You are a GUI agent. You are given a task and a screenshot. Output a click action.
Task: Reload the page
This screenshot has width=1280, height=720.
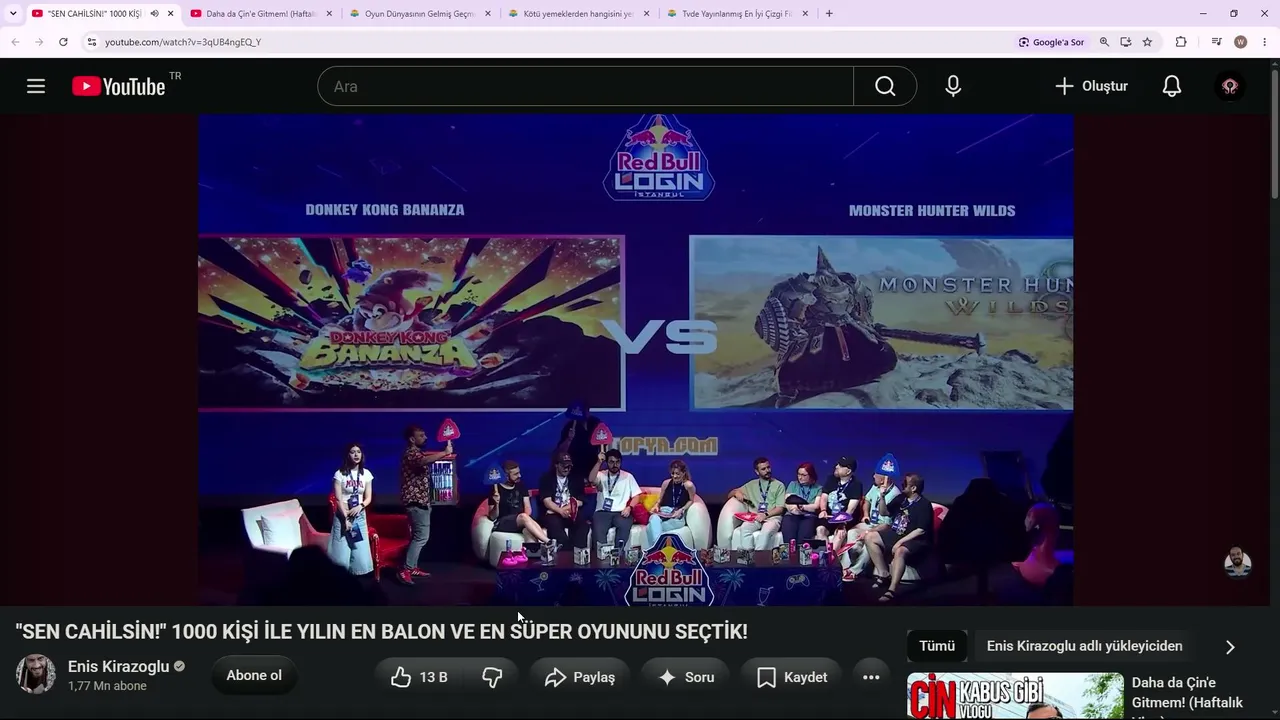tap(63, 42)
